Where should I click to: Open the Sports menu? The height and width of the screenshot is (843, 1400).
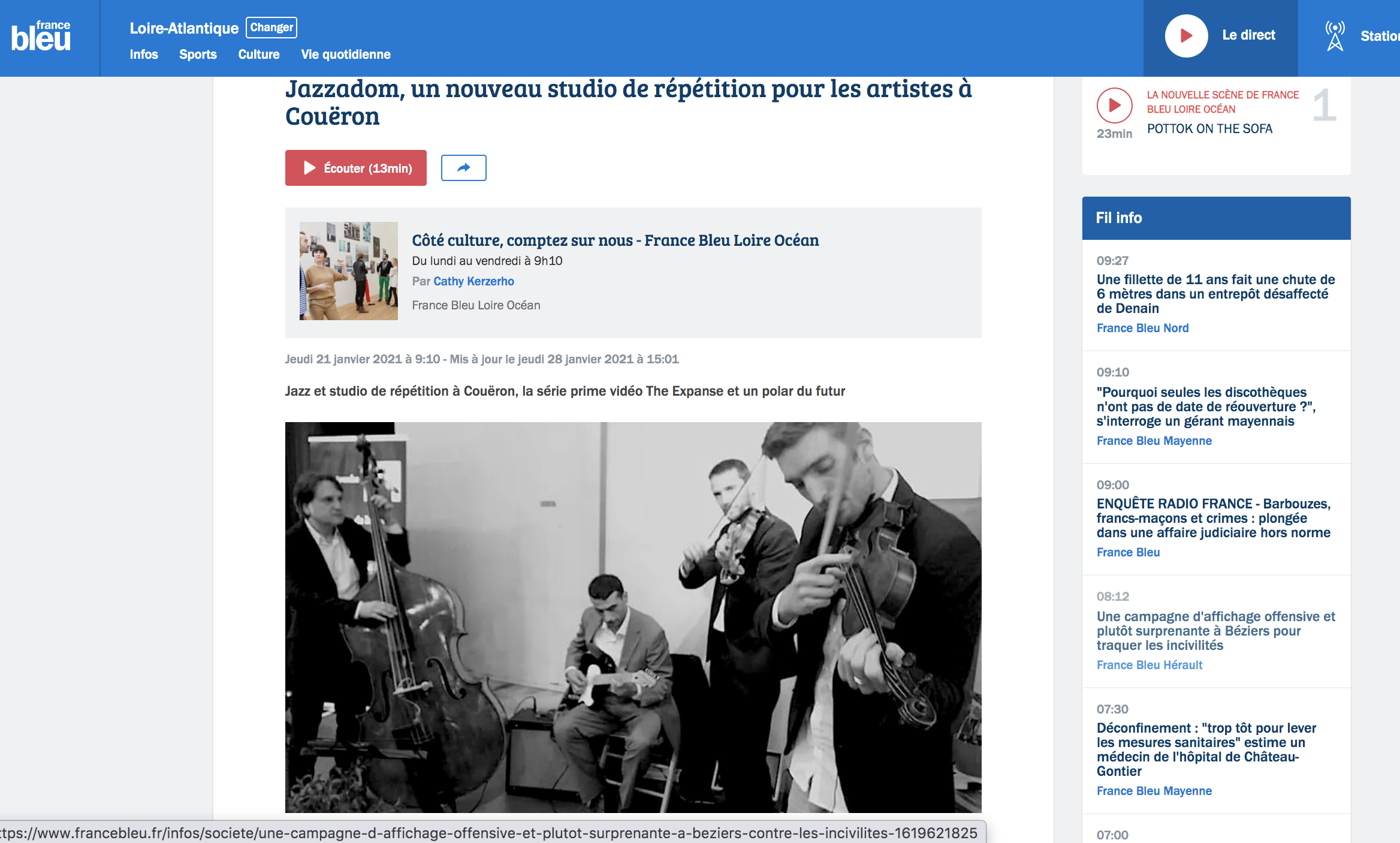tap(198, 55)
